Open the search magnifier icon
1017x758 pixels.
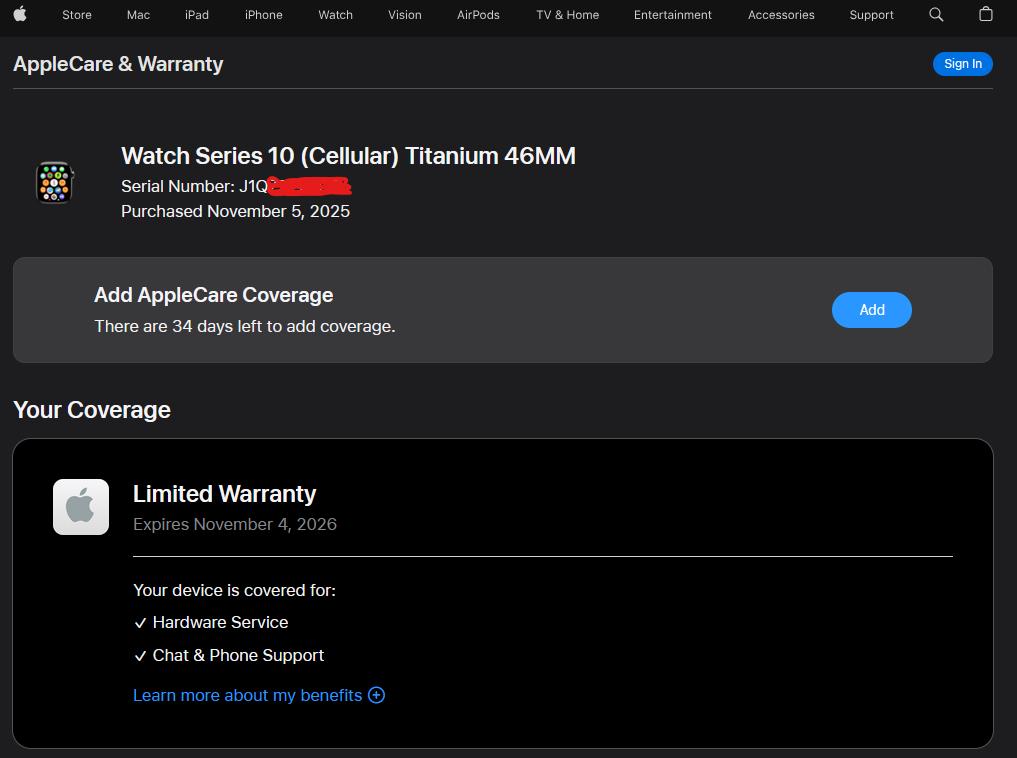pyautogui.click(x=936, y=14)
